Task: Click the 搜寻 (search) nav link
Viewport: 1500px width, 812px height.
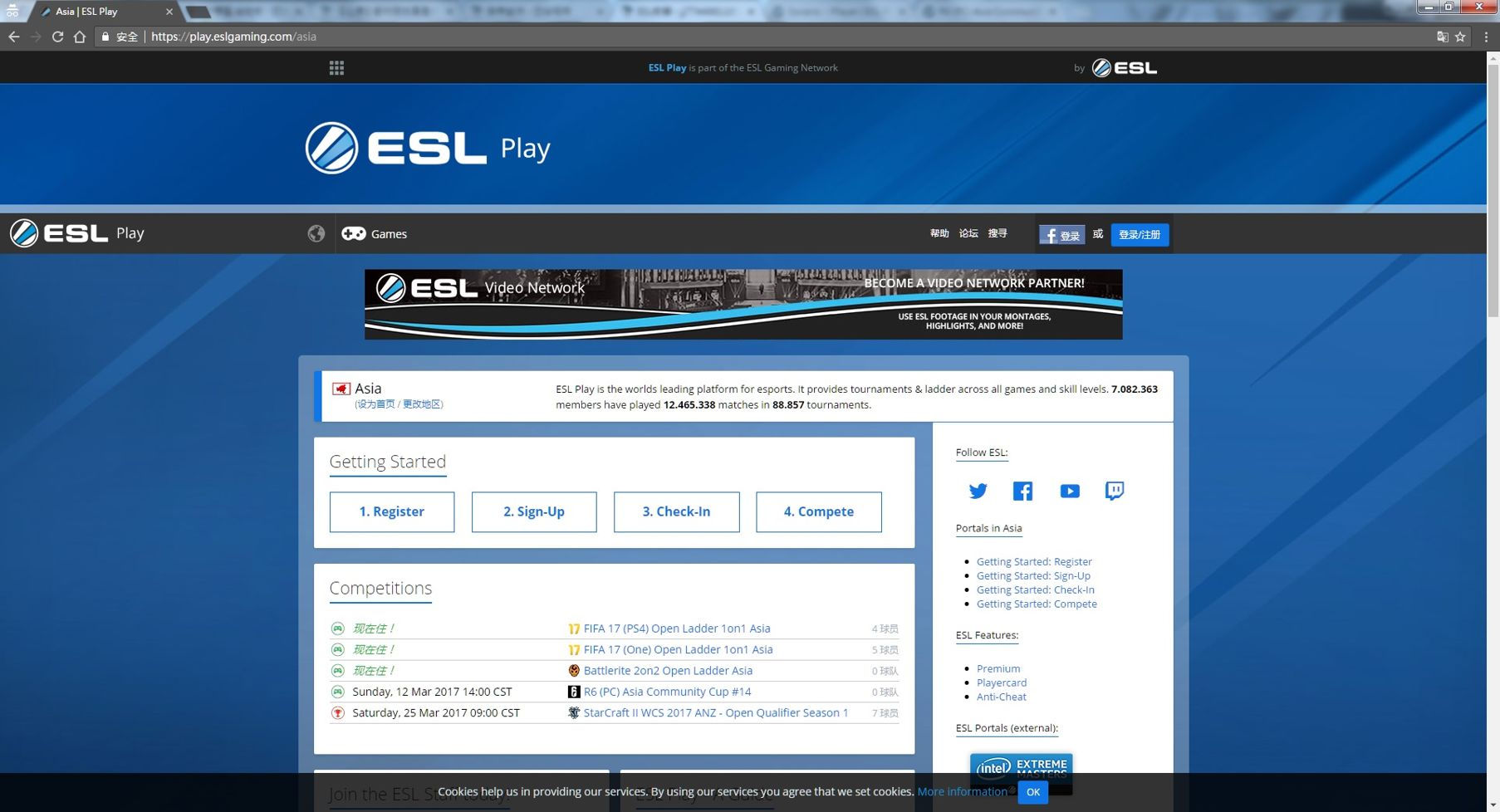Action: pyautogui.click(x=998, y=233)
